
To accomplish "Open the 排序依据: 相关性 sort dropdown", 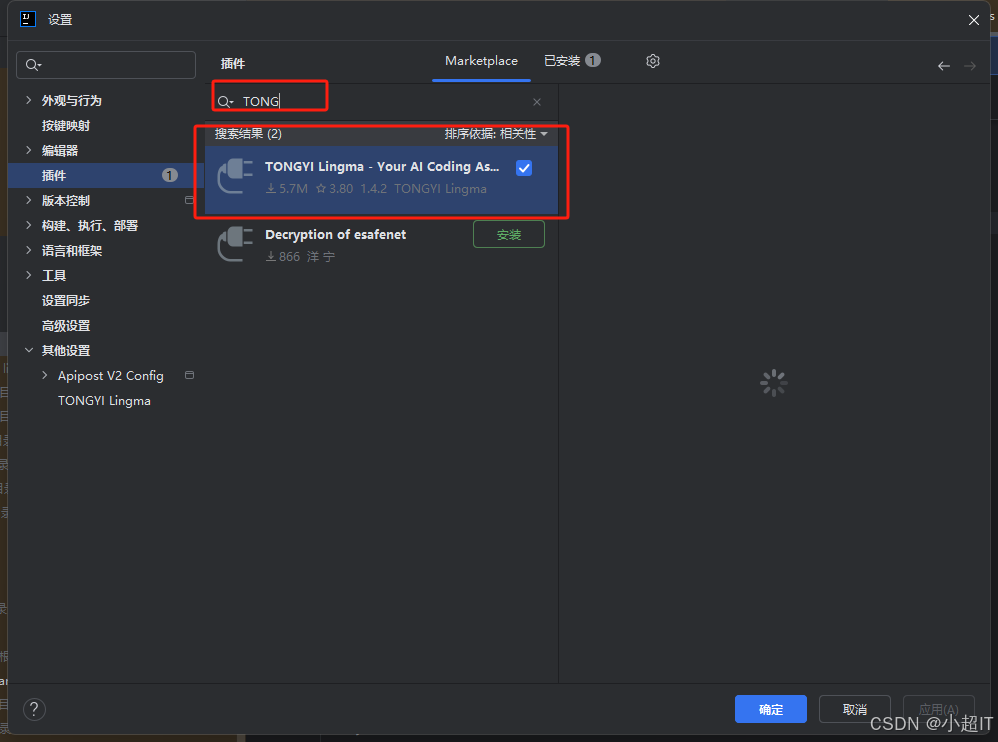I will tap(496, 134).
